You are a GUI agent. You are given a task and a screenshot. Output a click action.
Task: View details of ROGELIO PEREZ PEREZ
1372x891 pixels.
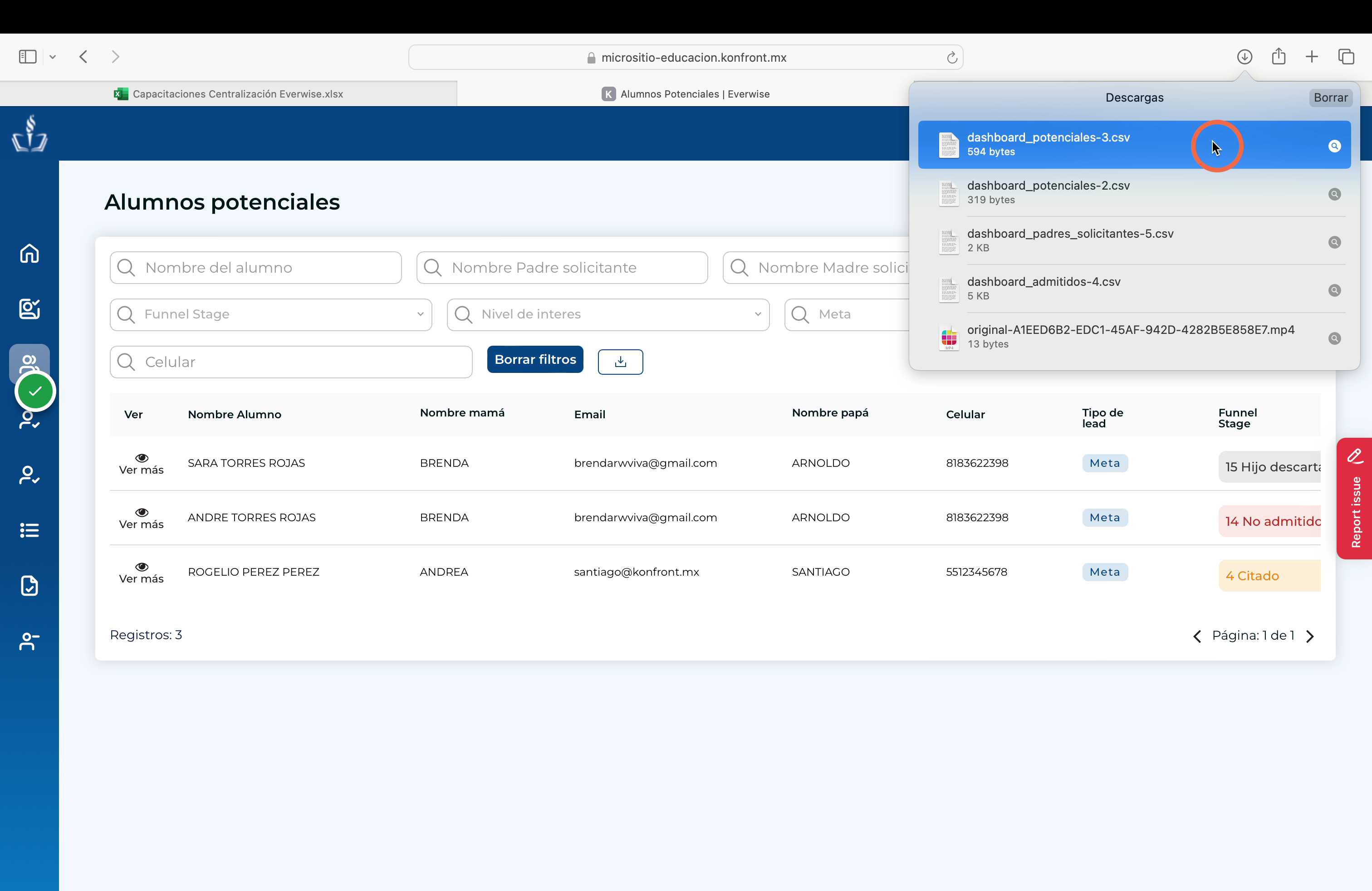click(141, 572)
